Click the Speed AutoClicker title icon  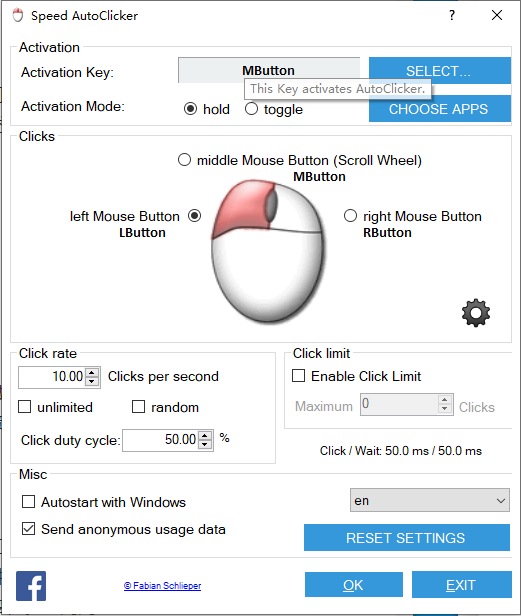18,15
